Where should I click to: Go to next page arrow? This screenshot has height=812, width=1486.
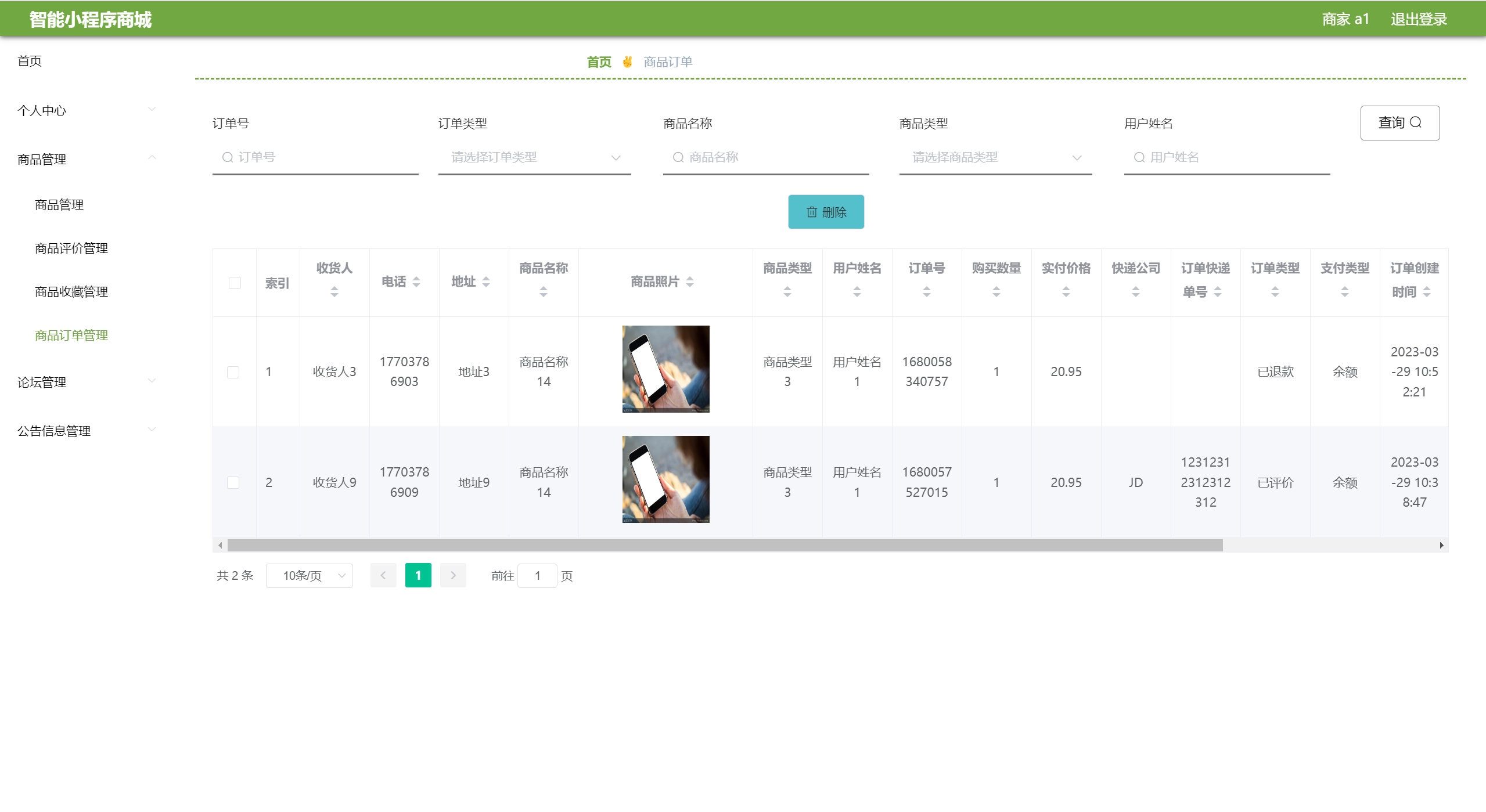tap(453, 576)
